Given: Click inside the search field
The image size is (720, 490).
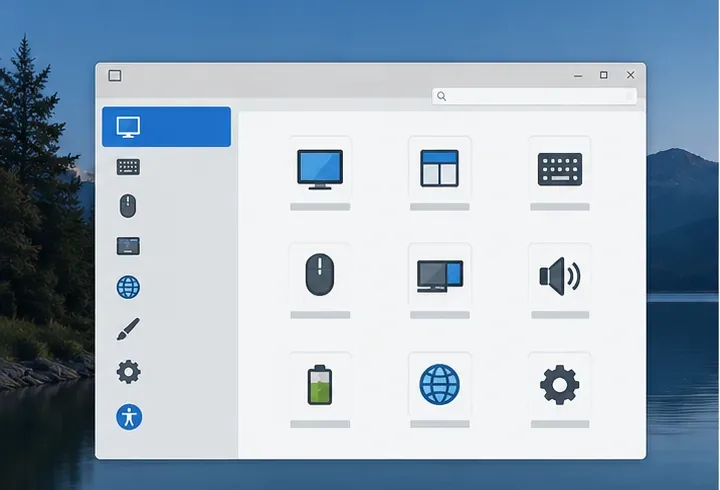Looking at the screenshot, I should 534,96.
